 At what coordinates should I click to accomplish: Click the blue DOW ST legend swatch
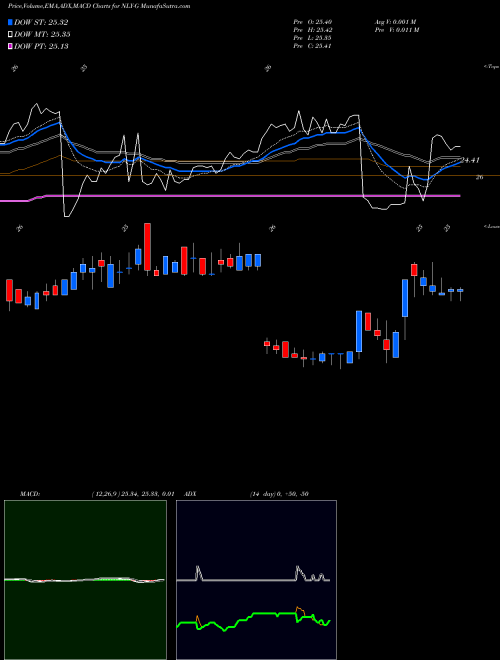(x=11, y=22)
